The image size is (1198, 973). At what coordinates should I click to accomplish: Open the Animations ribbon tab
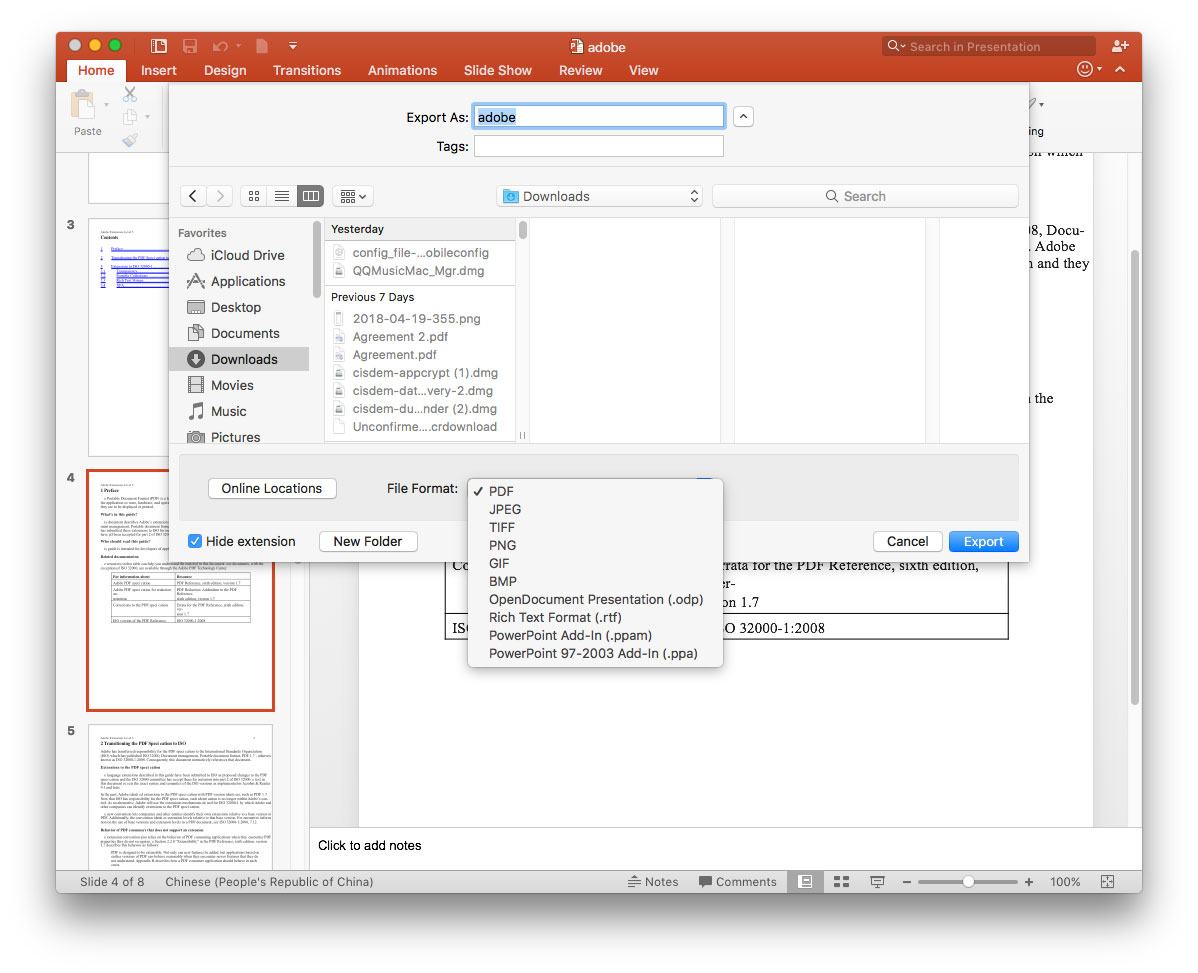click(x=403, y=70)
